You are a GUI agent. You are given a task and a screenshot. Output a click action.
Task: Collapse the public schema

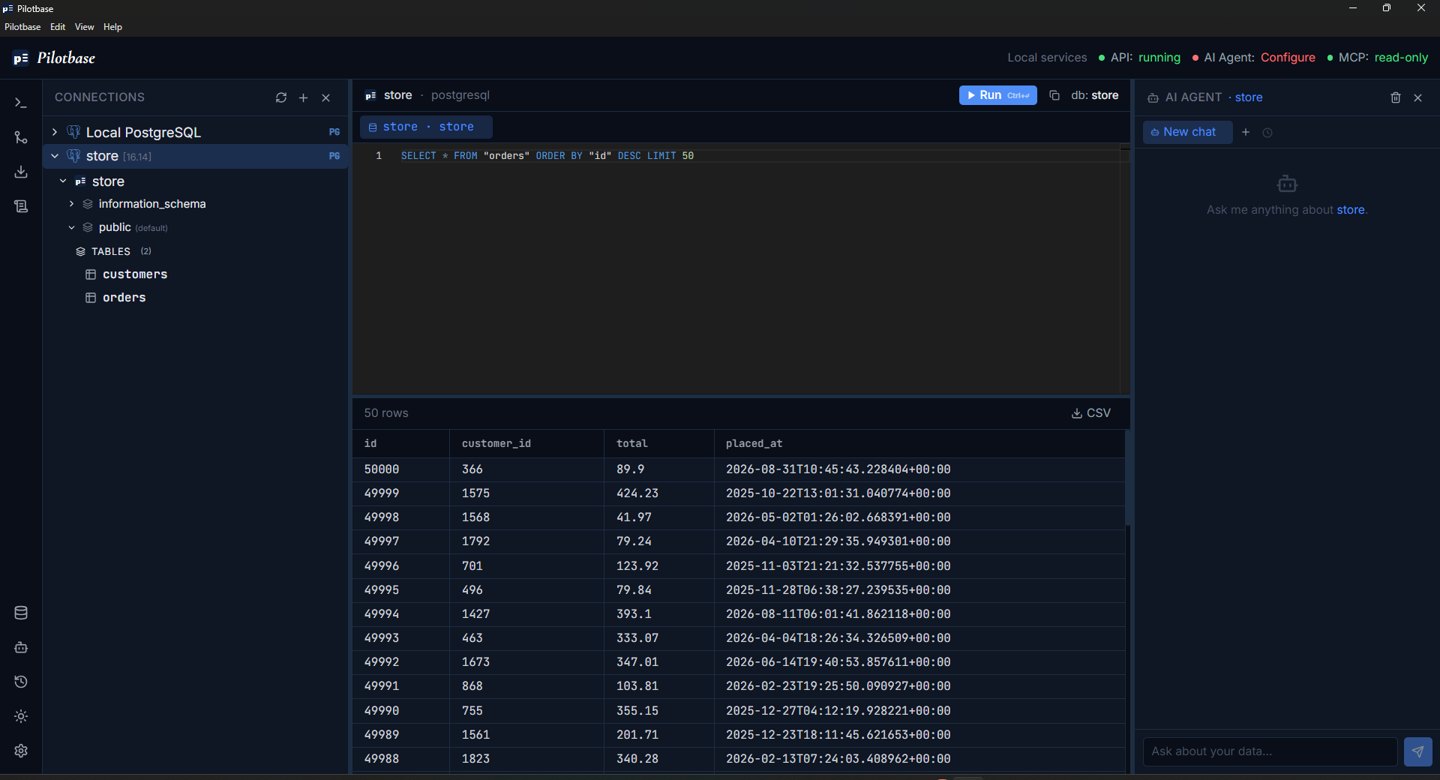(x=72, y=228)
